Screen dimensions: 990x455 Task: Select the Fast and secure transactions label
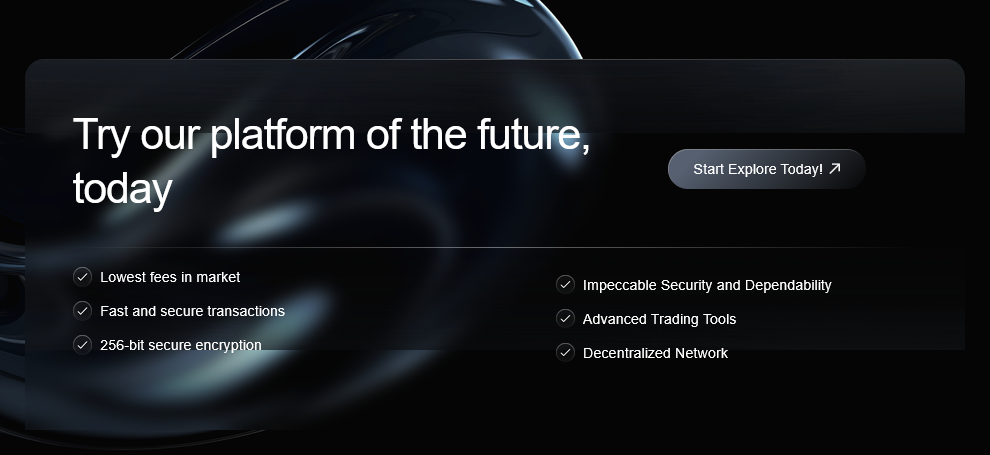click(x=192, y=311)
